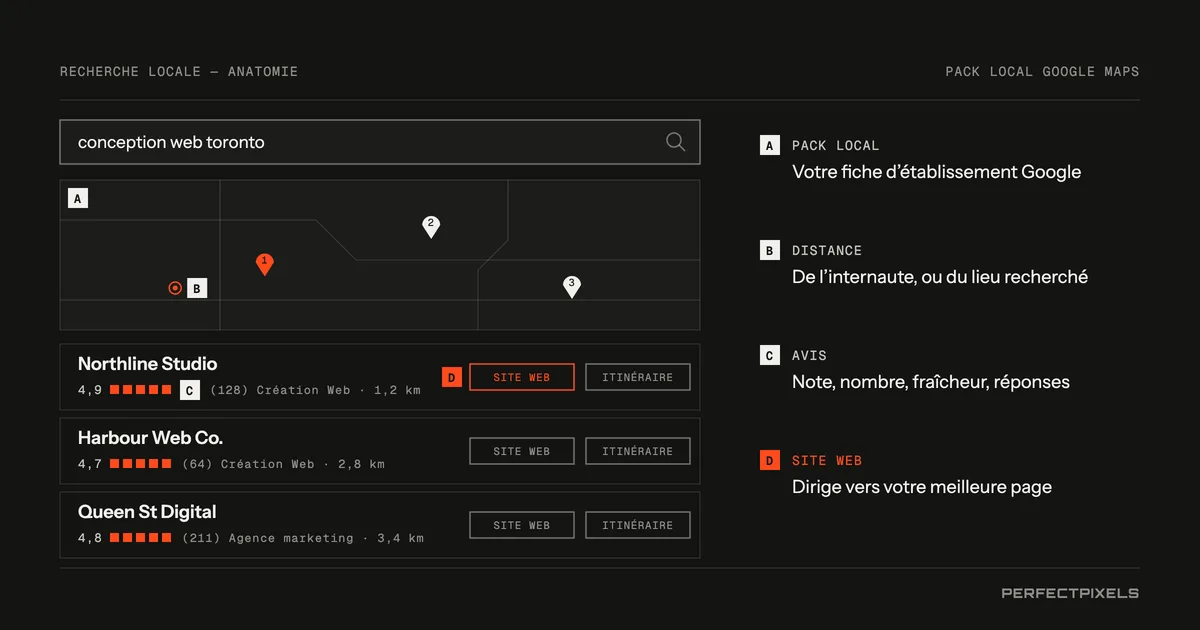Open Site Web for Queen St Digital
The height and width of the screenshot is (630, 1200).
point(522,525)
